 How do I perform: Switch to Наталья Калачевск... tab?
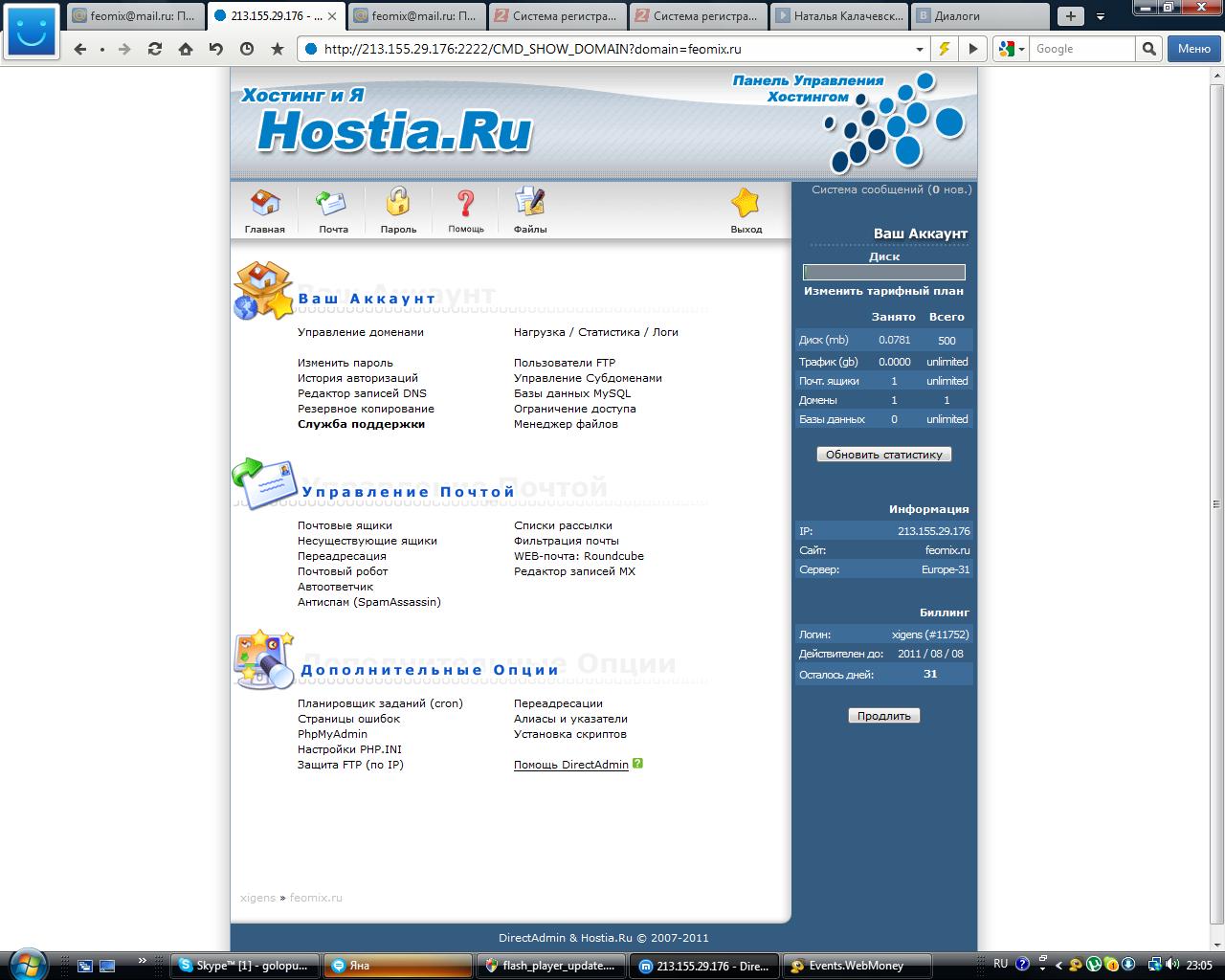click(839, 15)
